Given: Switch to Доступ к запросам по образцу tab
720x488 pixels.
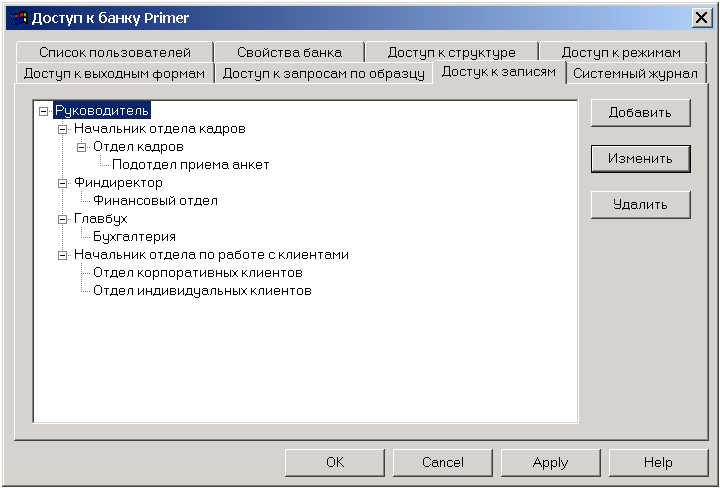Looking at the screenshot, I should click(324, 73).
